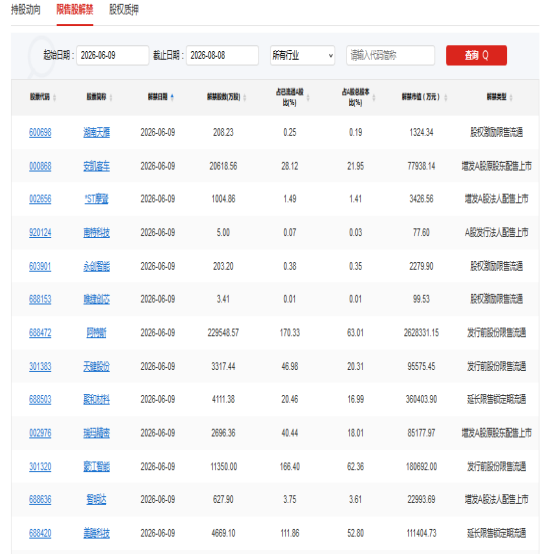554x555 pixels.
Task: Open stock code link 688472
Action: (40, 333)
